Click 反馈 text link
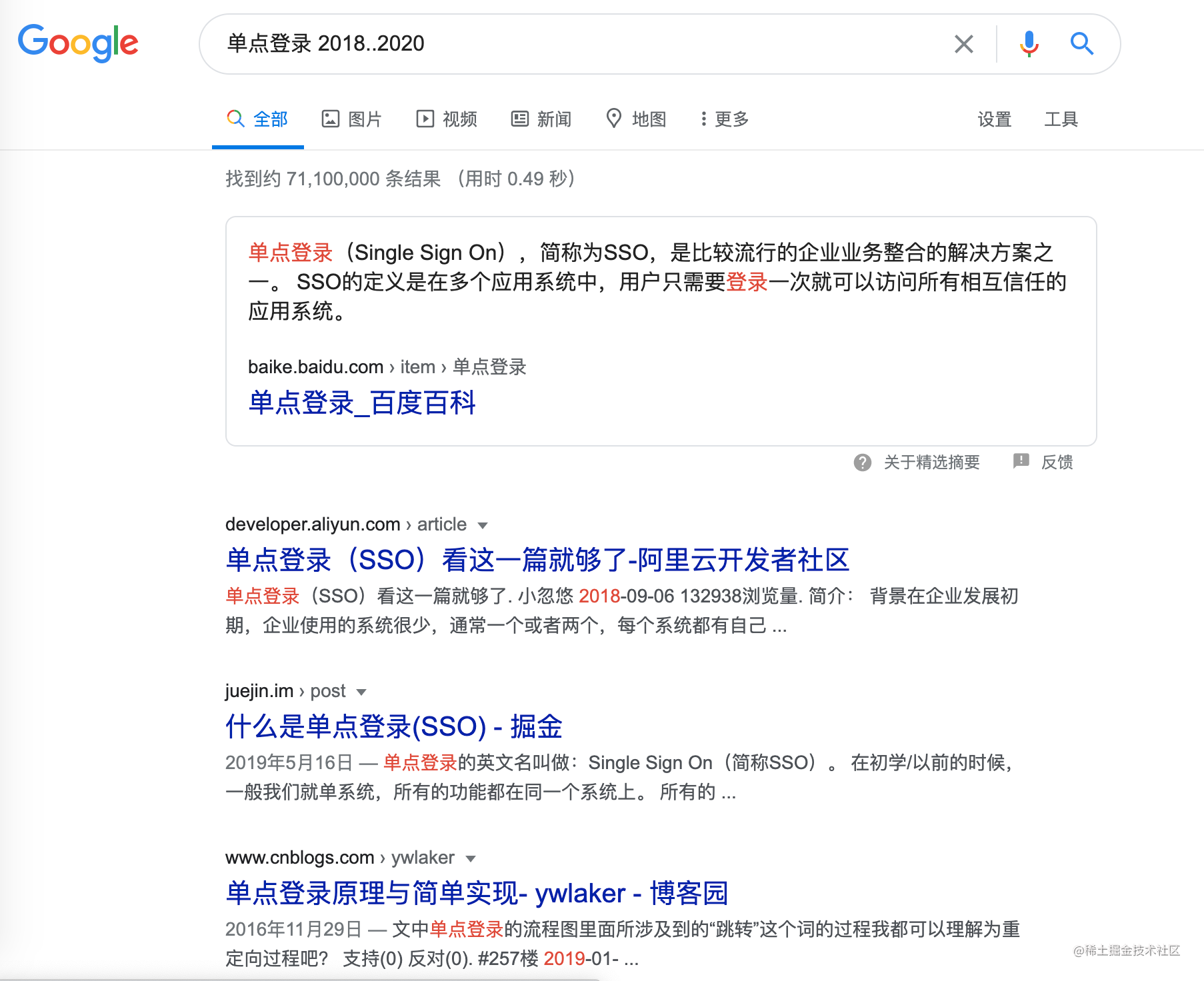Image resolution: width=1204 pixels, height=981 pixels. click(1057, 463)
